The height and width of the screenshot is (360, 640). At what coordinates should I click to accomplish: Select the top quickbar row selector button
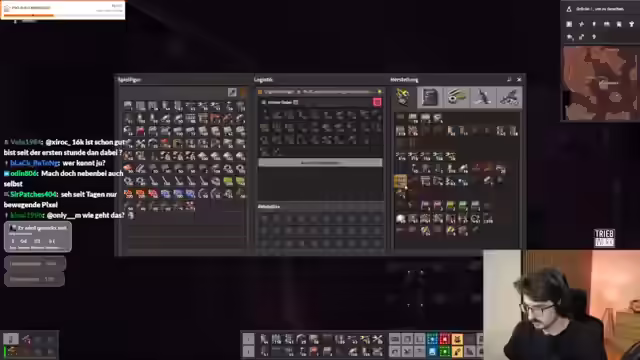248,338
